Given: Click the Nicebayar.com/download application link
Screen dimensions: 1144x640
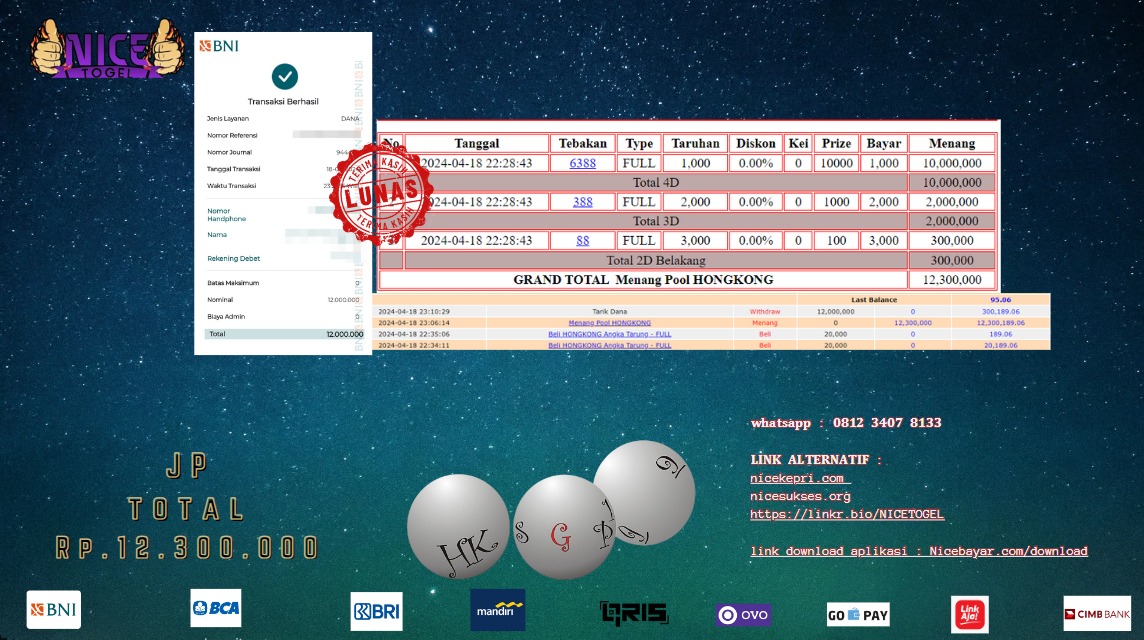Looking at the screenshot, I should 1008,551.
